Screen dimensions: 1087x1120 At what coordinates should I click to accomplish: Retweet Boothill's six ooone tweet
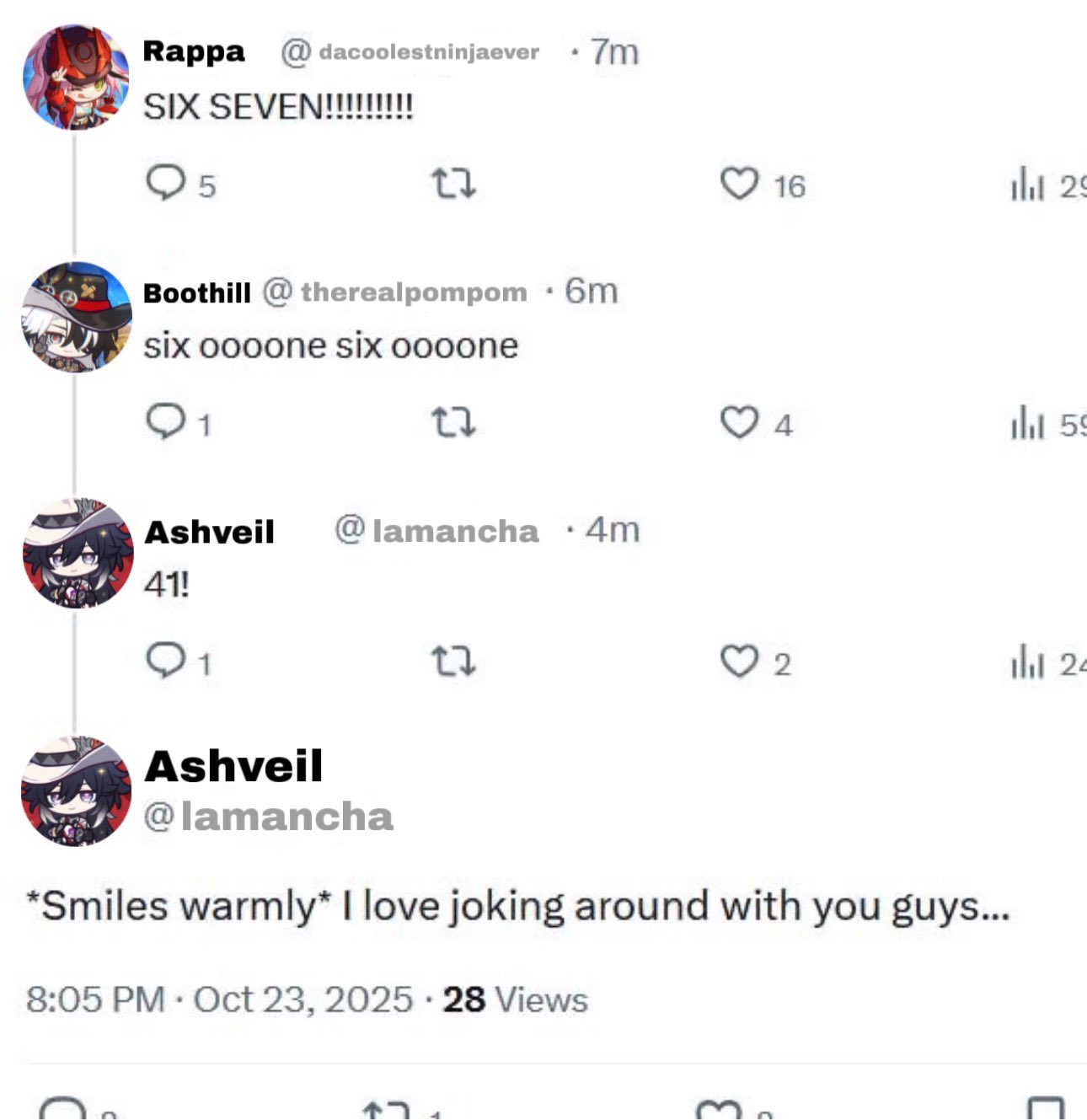pos(453,422)
